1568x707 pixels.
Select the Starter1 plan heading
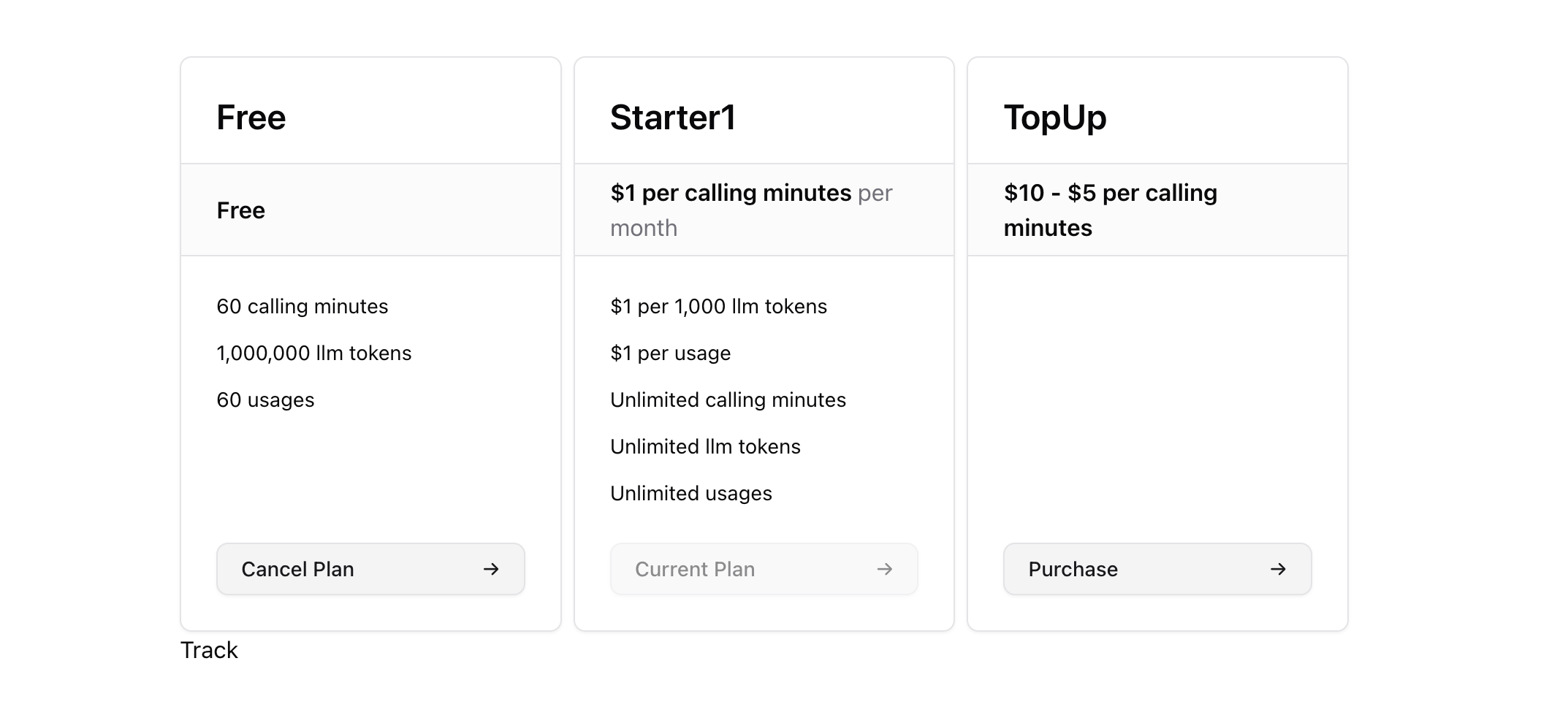tap(672, 118)
